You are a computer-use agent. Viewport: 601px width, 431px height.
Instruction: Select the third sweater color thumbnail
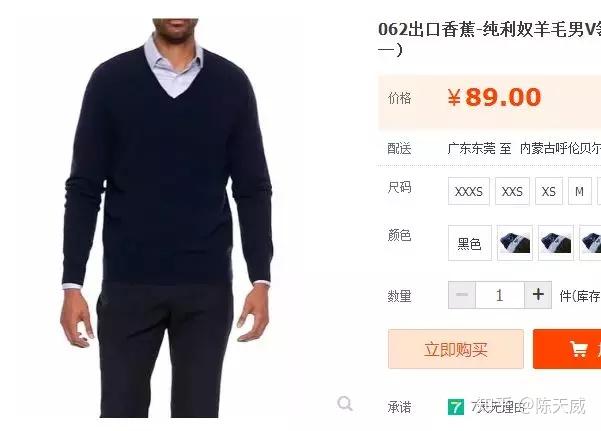coord(590,243)
